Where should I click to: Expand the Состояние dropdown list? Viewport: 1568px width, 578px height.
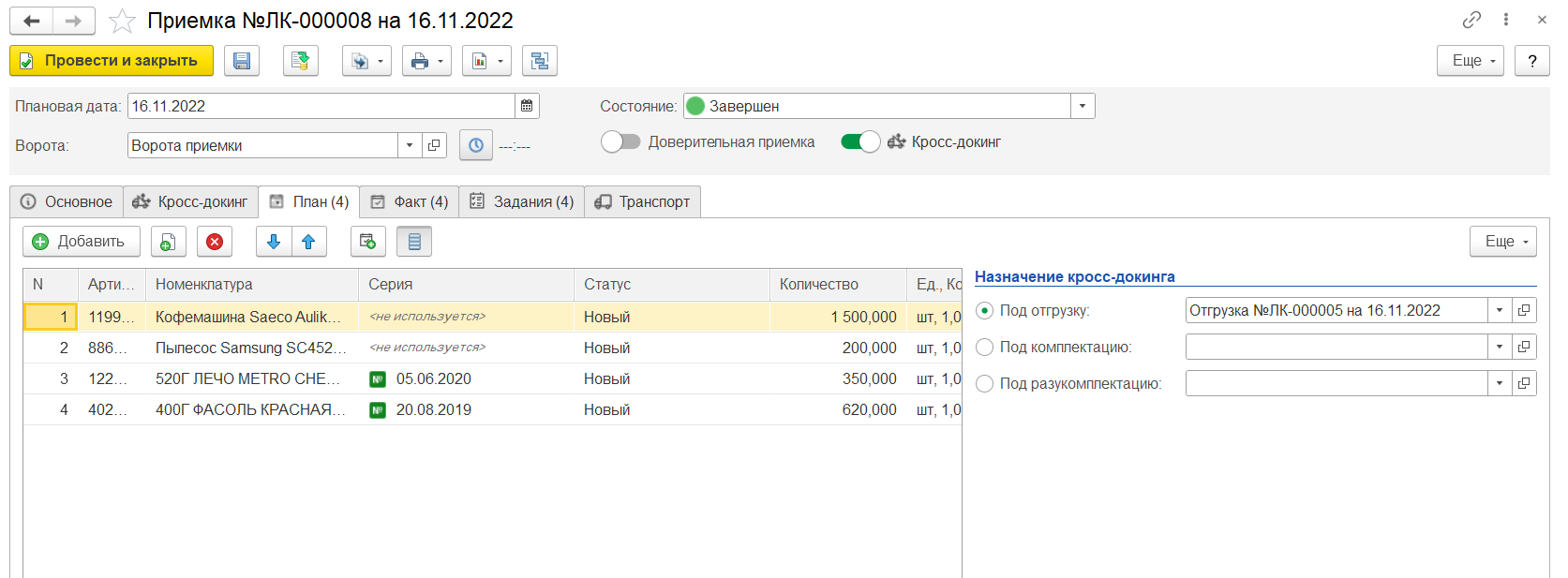pos(1083,106)
